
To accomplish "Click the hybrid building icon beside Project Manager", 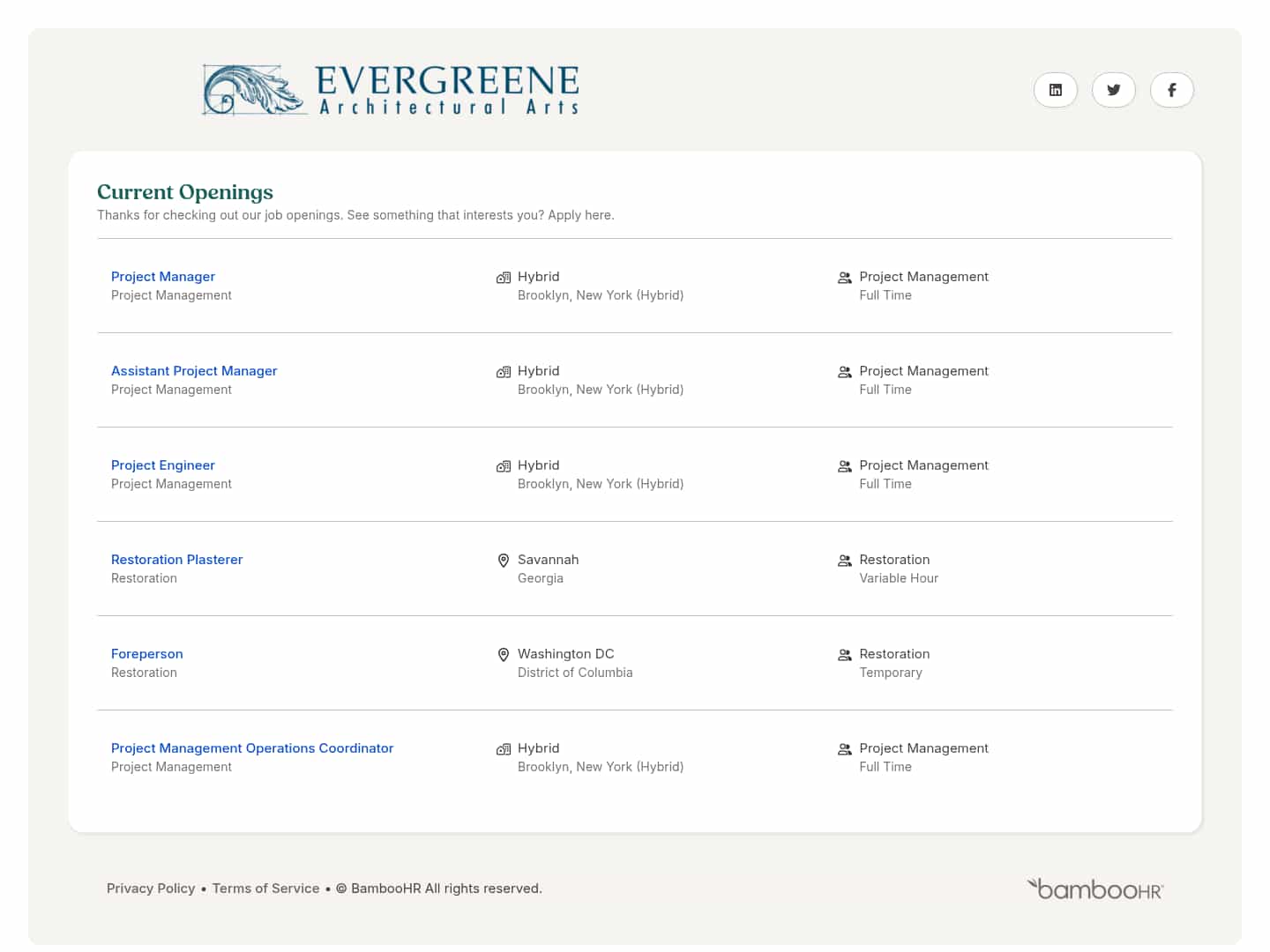I will [x=504, y=277].
